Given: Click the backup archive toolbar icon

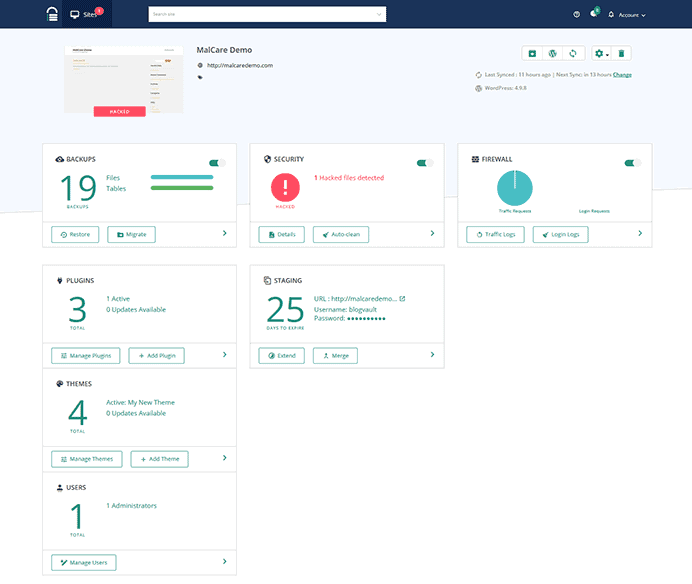Looking at the screenshot, I should pos(532,53).
